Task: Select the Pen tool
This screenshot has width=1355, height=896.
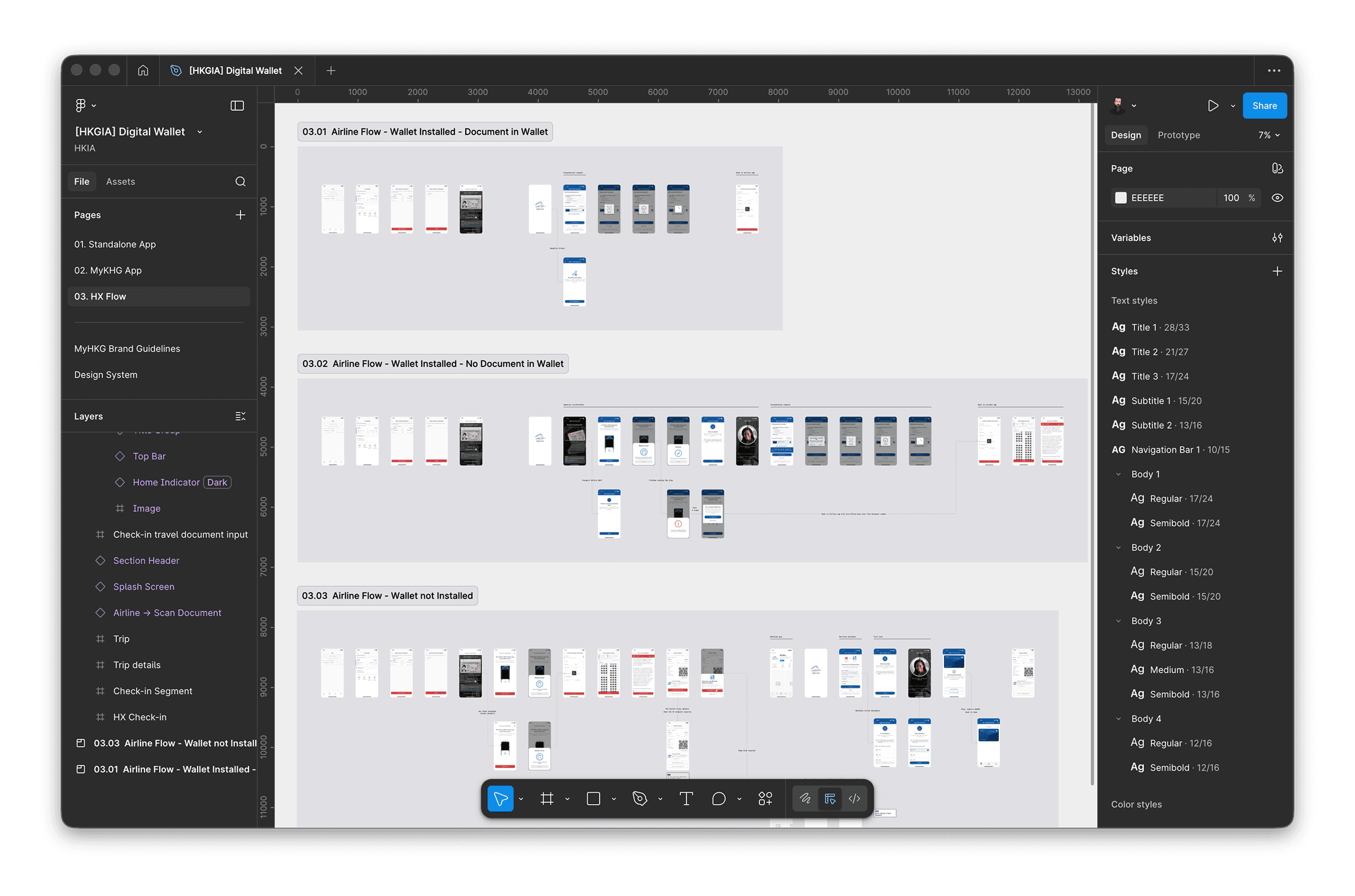Action: click(640, 798)
